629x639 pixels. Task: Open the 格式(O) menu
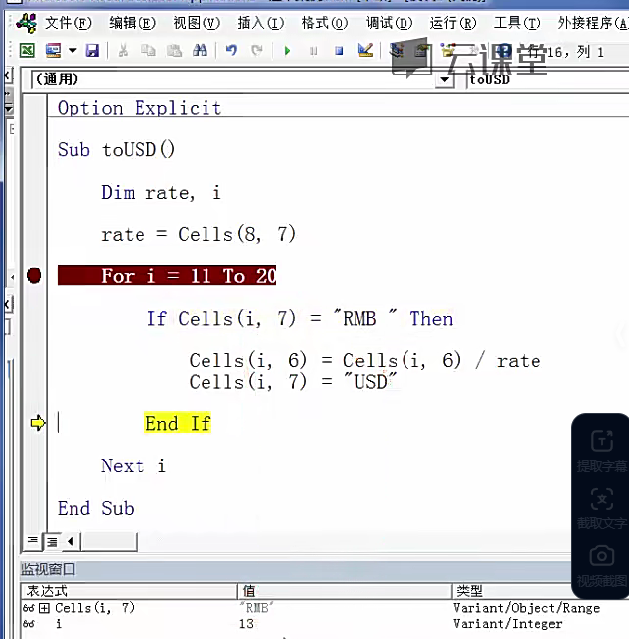click(325, 23)
